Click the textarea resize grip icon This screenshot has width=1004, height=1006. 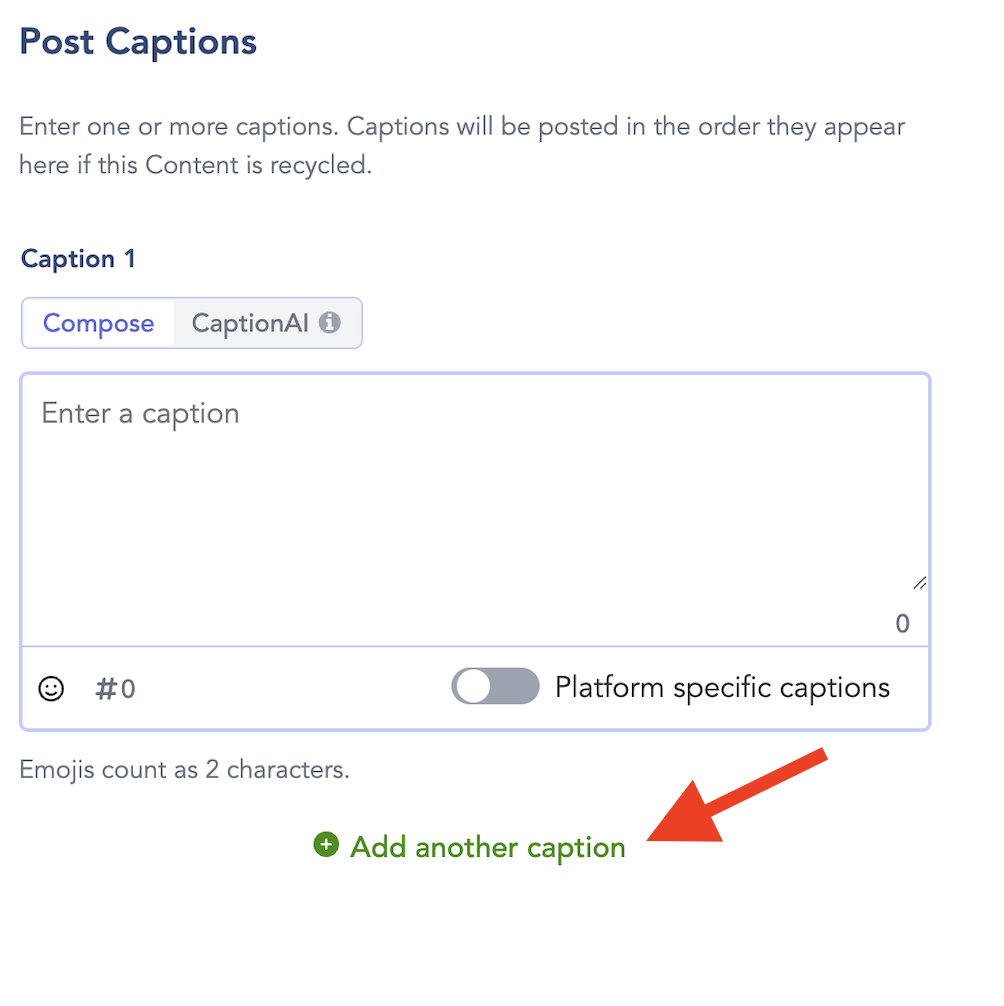tap(920, 583)
